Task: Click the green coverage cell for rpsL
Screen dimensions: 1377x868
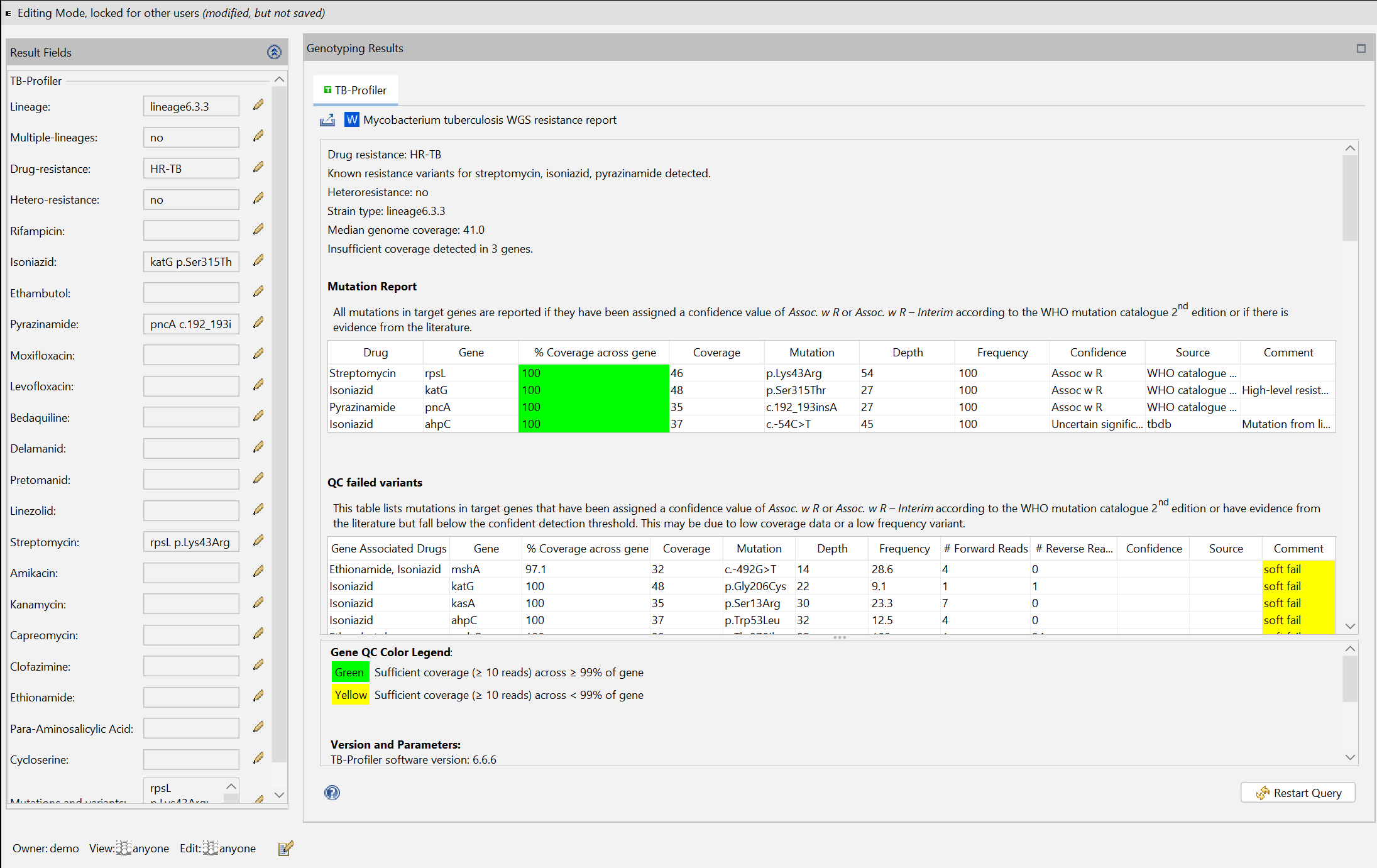Action: [593, 373]
